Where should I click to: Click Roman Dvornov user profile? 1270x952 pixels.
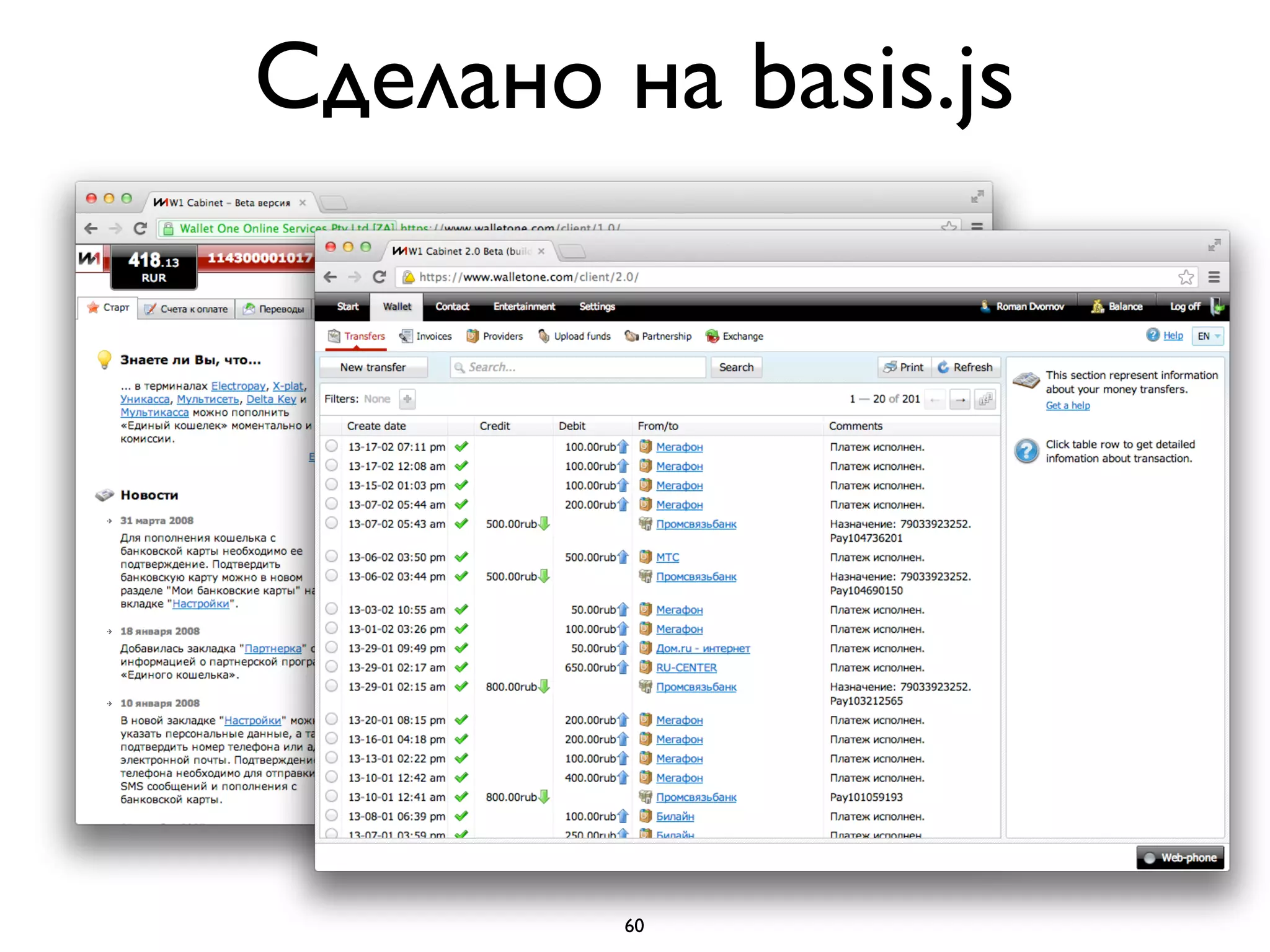(1023, 306)
